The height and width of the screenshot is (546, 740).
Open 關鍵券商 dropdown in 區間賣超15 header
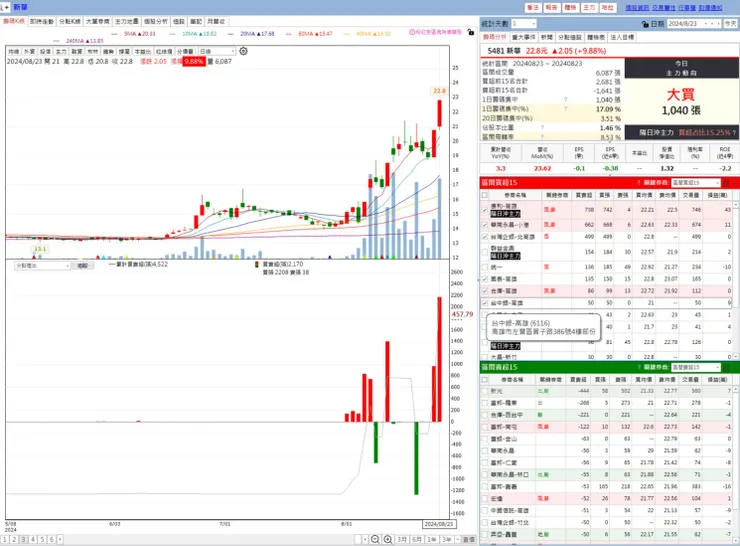696,367
